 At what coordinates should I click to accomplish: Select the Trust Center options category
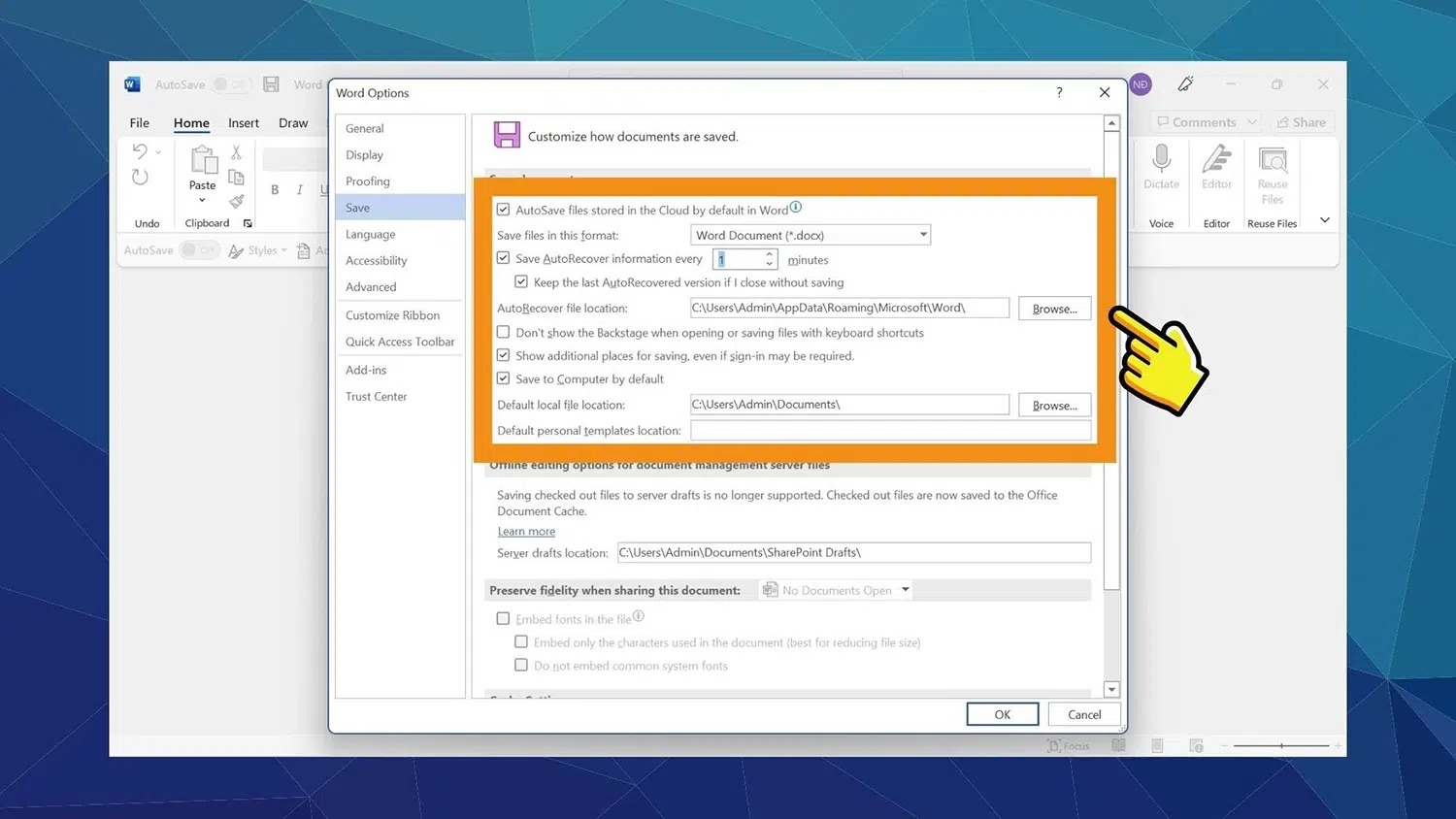(400, 397)
